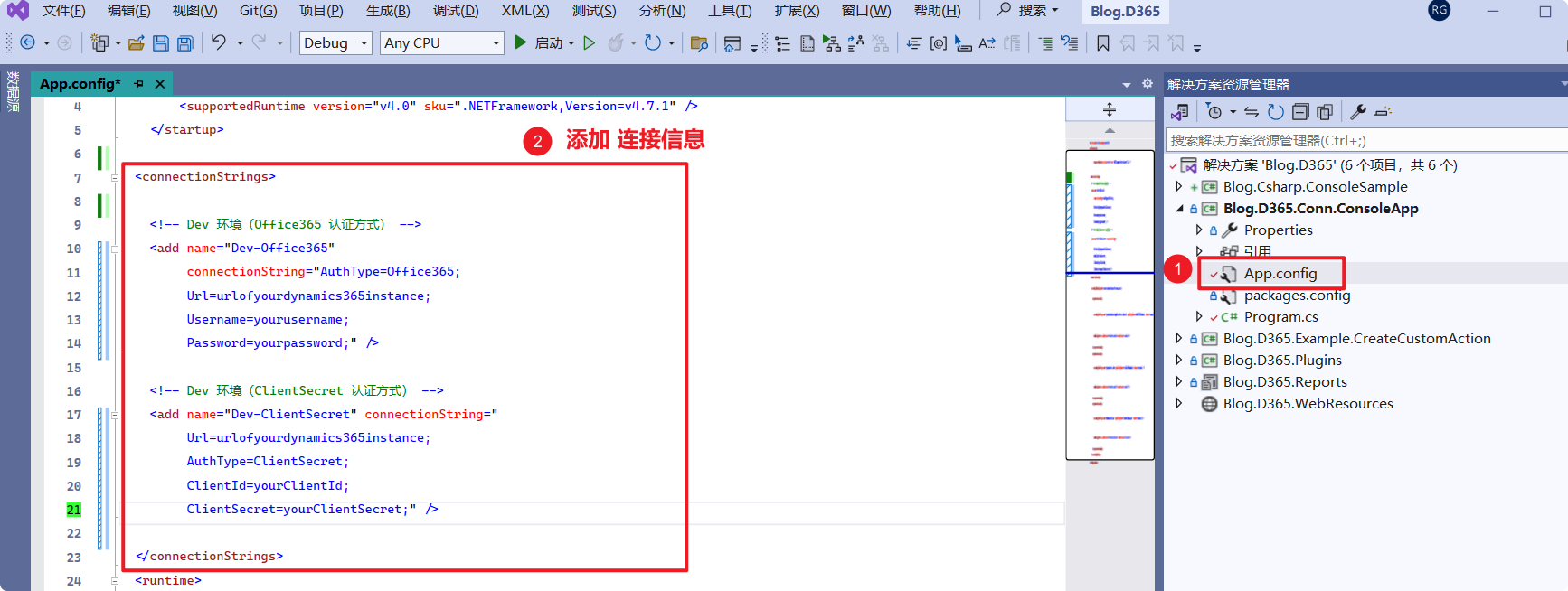Click the Find in Files folder-search icon
The image size is (1568, 591).
699,42
